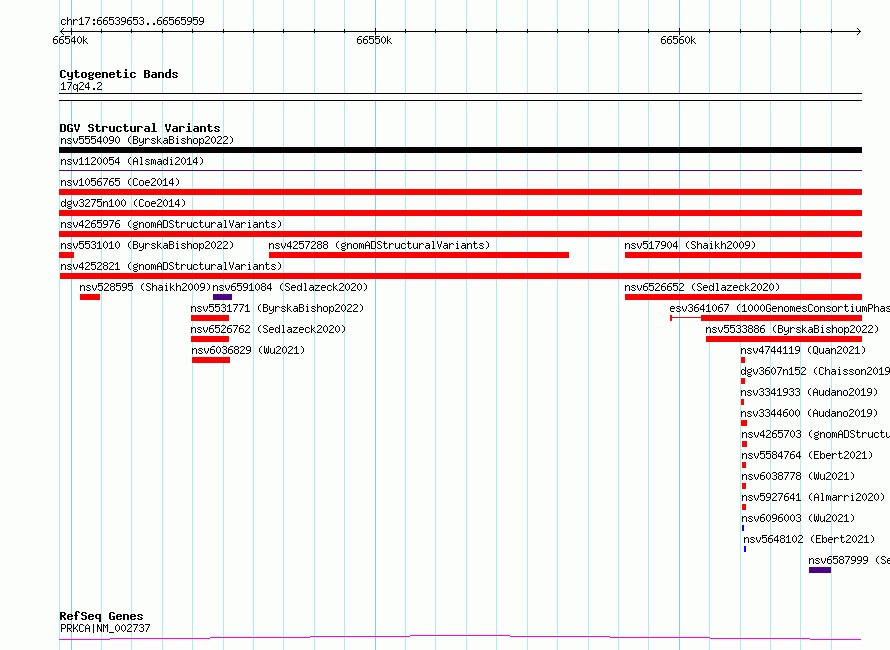Click the nsv1056765 (Coe2014) label
The width and height of the screenshot is (890, 650).
pos(120,182)
